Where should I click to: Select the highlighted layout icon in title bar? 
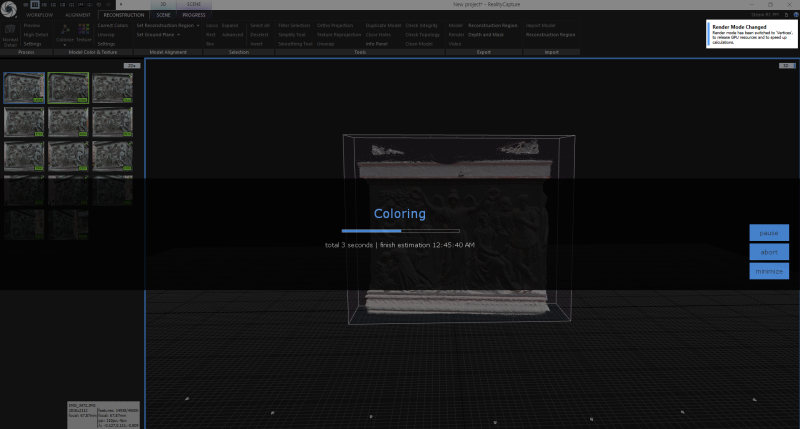(35, 5)
